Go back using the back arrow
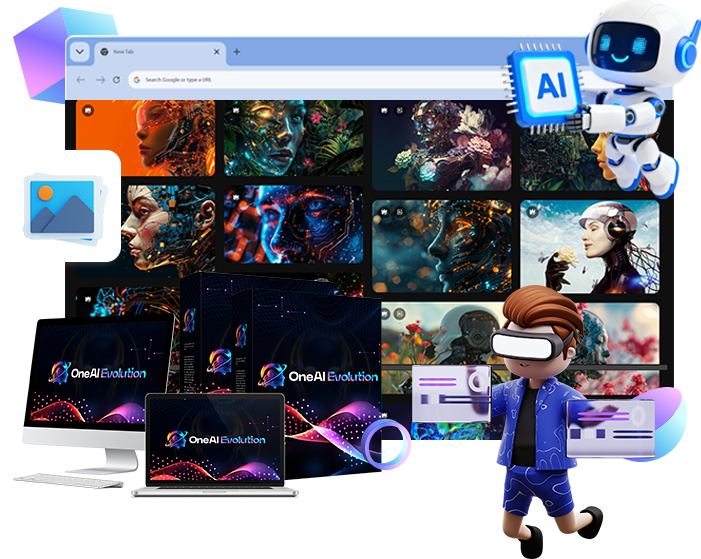701x559 pixels. coord(81,79)
